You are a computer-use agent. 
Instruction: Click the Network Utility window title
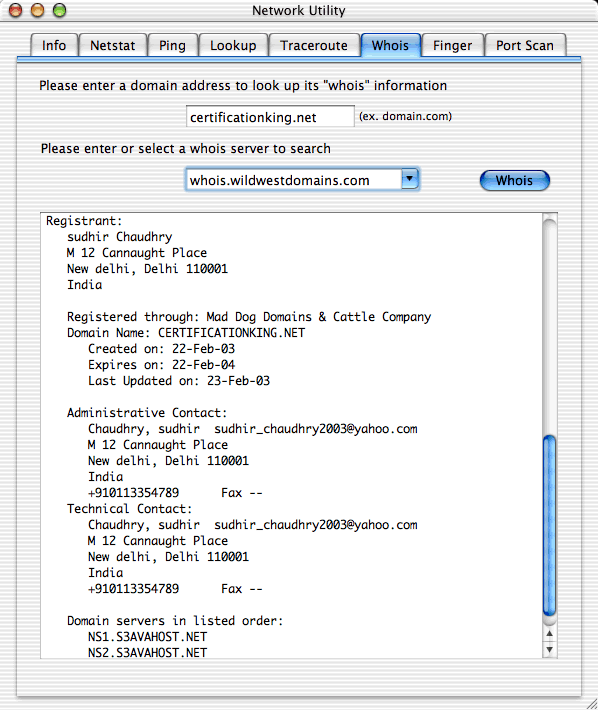(299, 10)
